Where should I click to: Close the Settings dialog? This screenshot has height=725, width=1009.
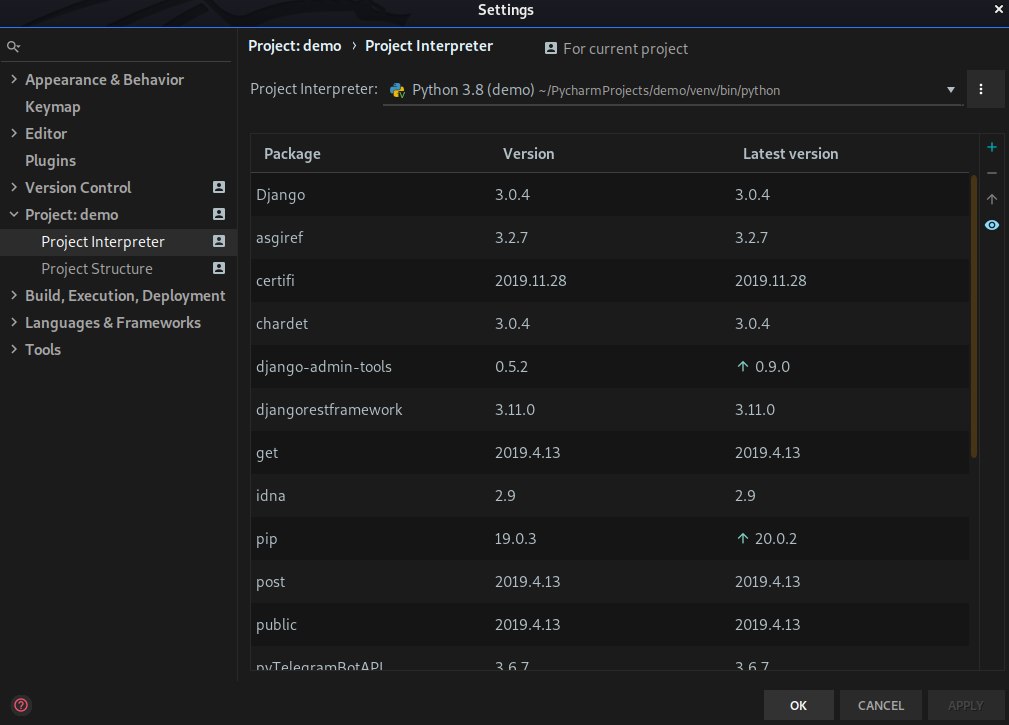click(x=999, y=9)
